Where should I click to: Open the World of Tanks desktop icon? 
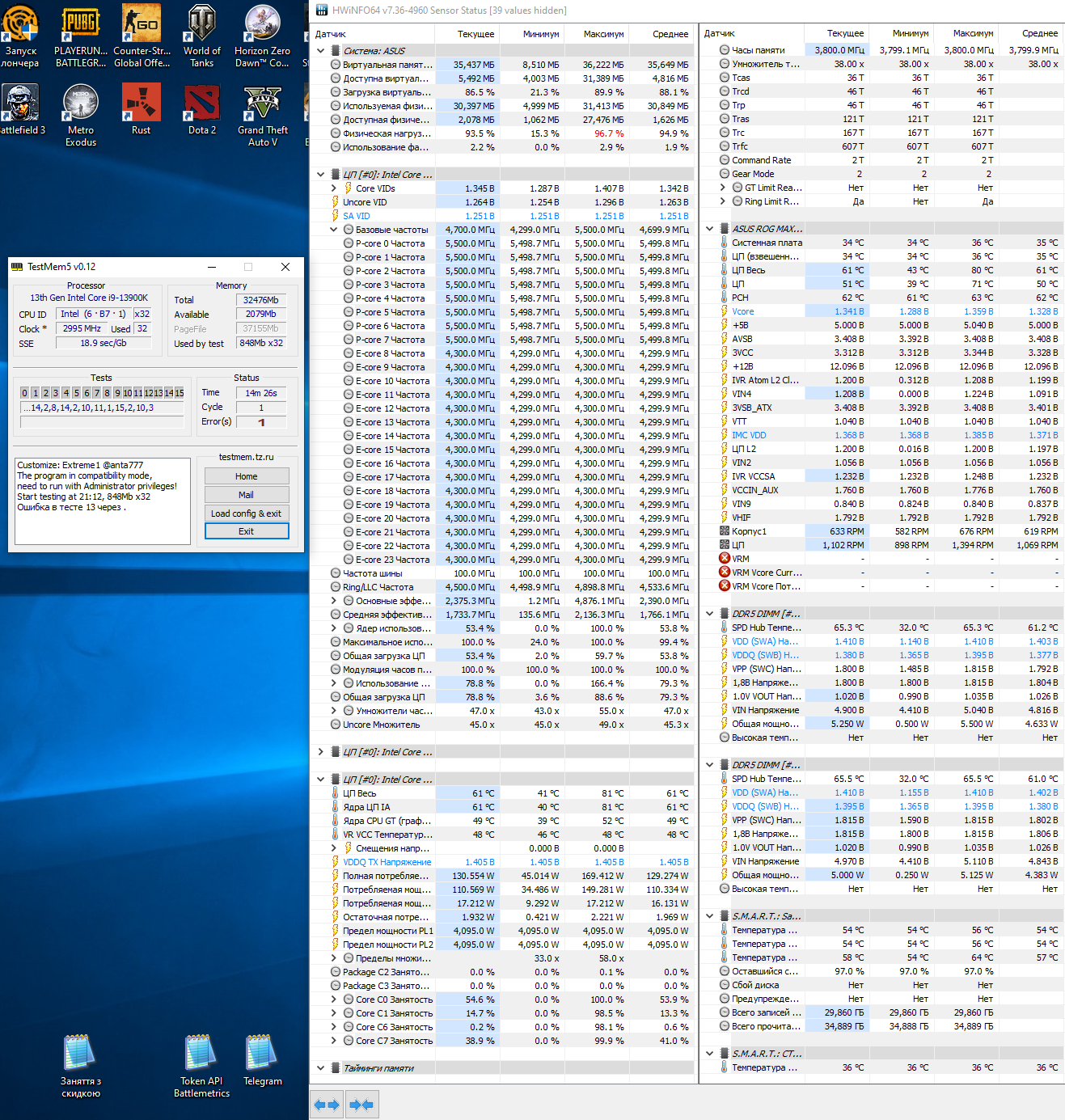click(x=201, y=36)
